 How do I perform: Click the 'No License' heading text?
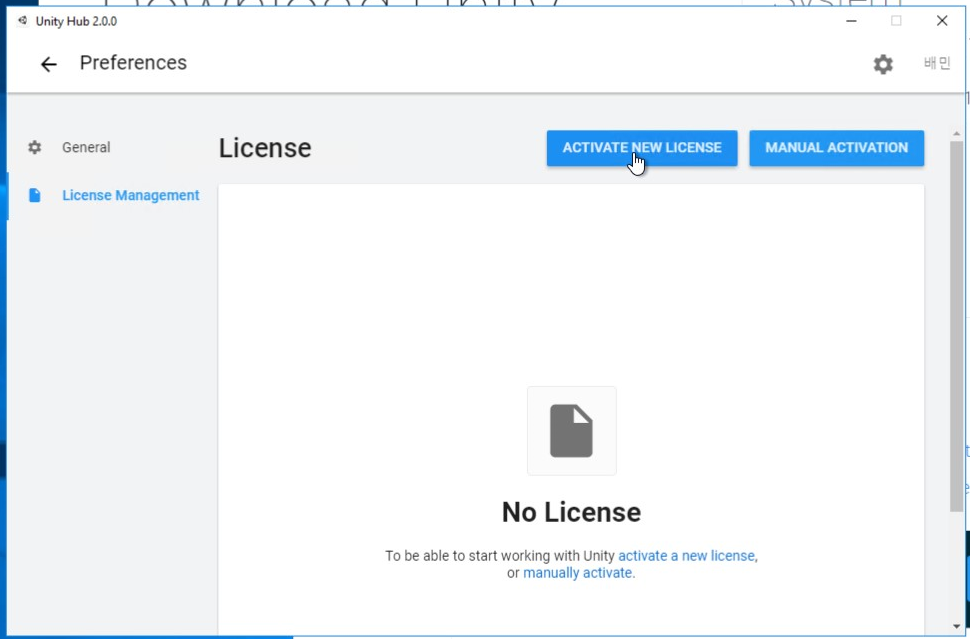point(572,512)
